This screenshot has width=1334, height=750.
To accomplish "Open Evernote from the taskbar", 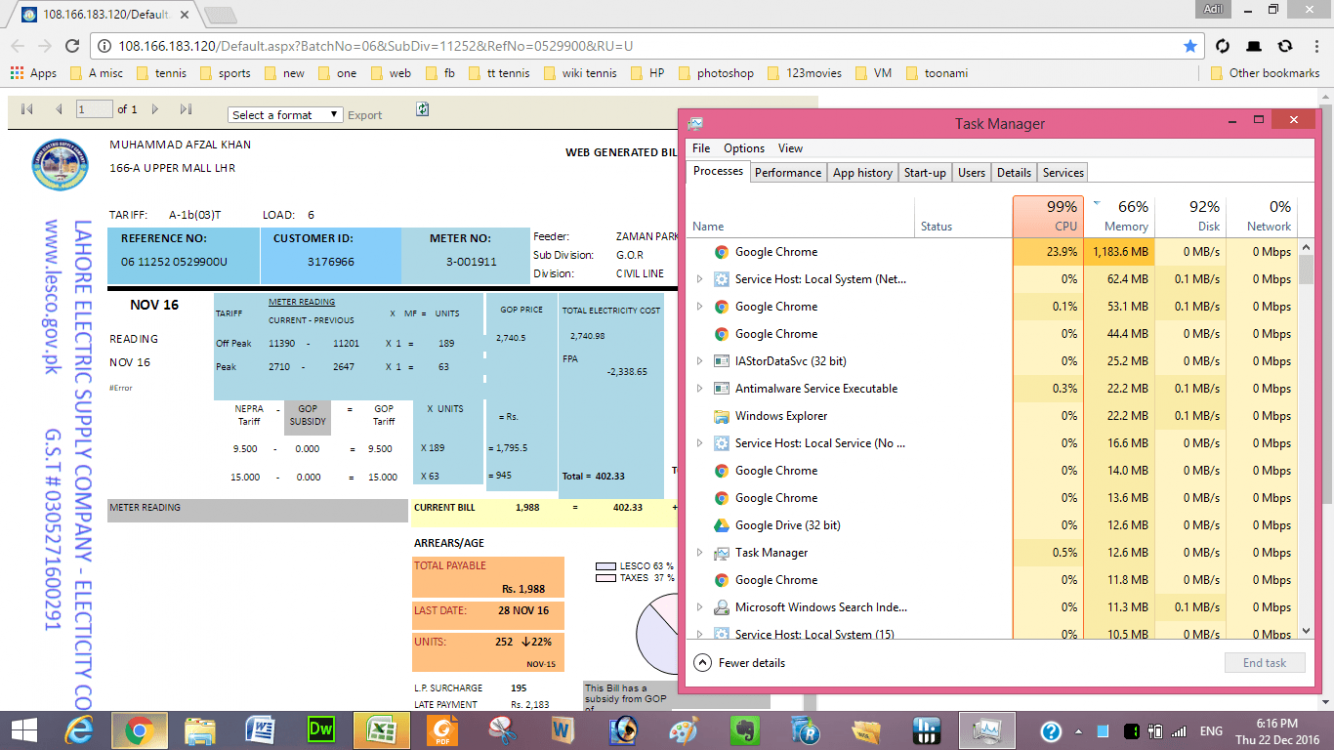I will pyautogui.click(x=743, y=731).
